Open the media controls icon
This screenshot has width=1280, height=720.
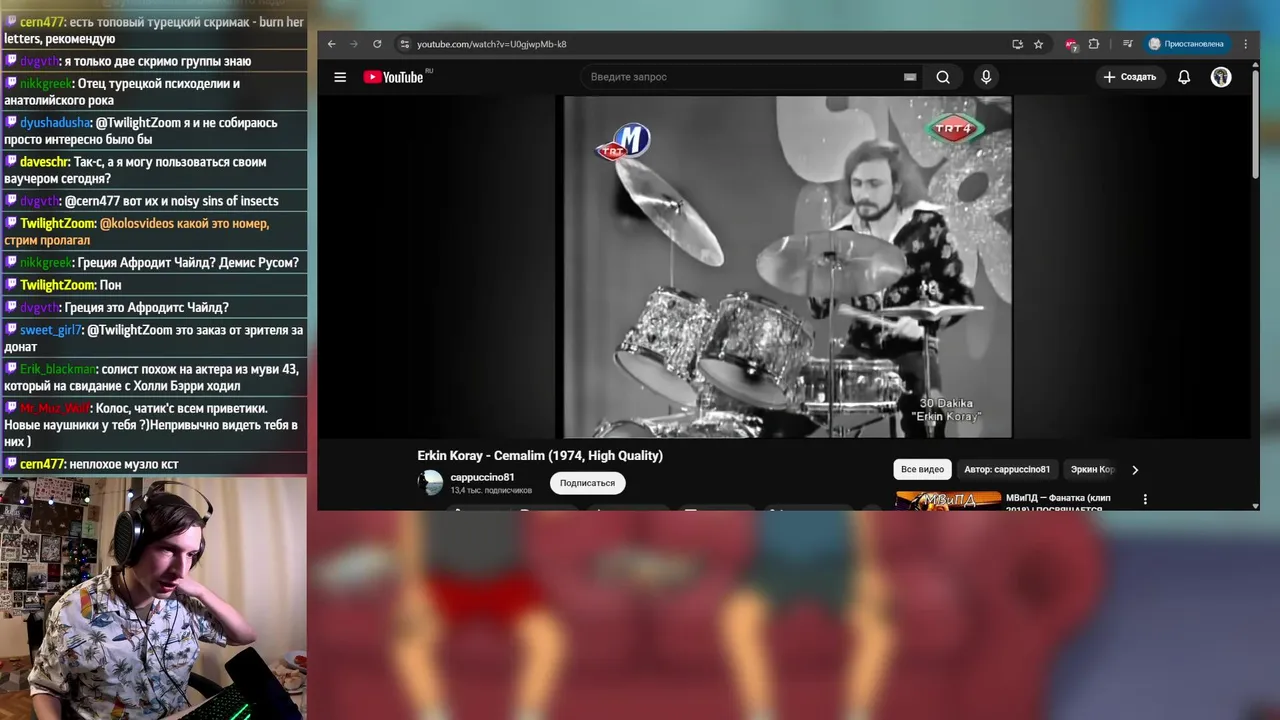pos(1127,44)
